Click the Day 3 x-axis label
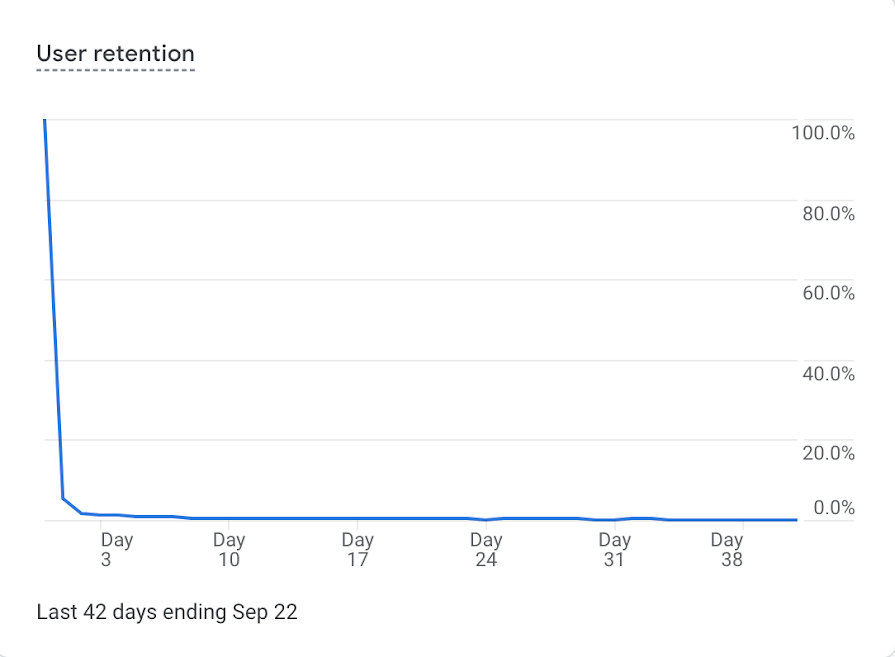The width and height of the screenshot is (895, 657). point(117,550)
